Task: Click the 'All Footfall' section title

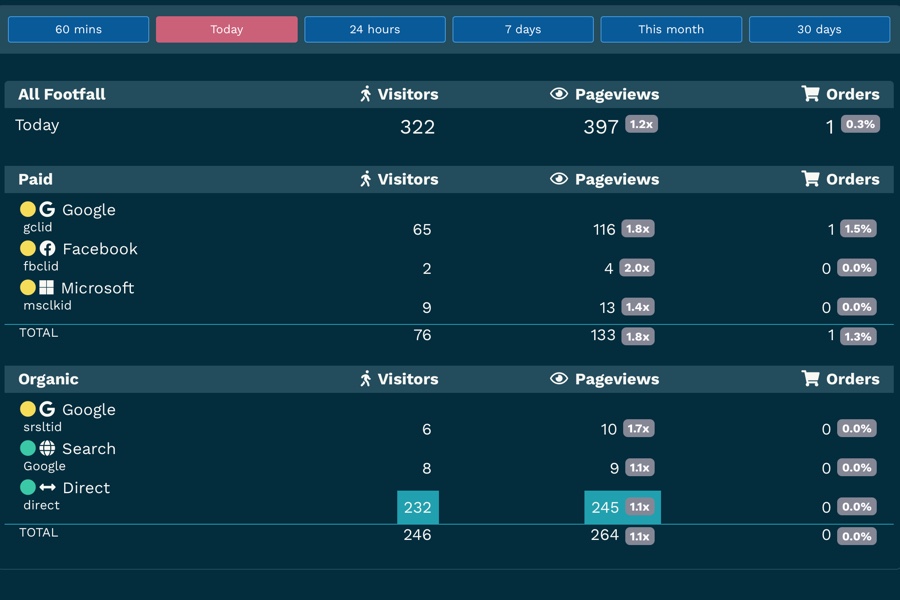Action: pos(61,94)
